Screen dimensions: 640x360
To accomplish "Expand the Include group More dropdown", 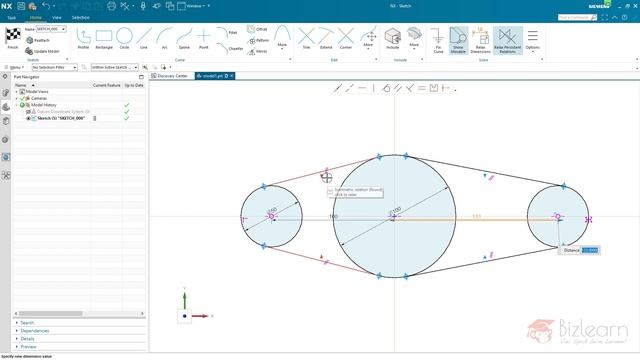I will click(x=414, y=38).
